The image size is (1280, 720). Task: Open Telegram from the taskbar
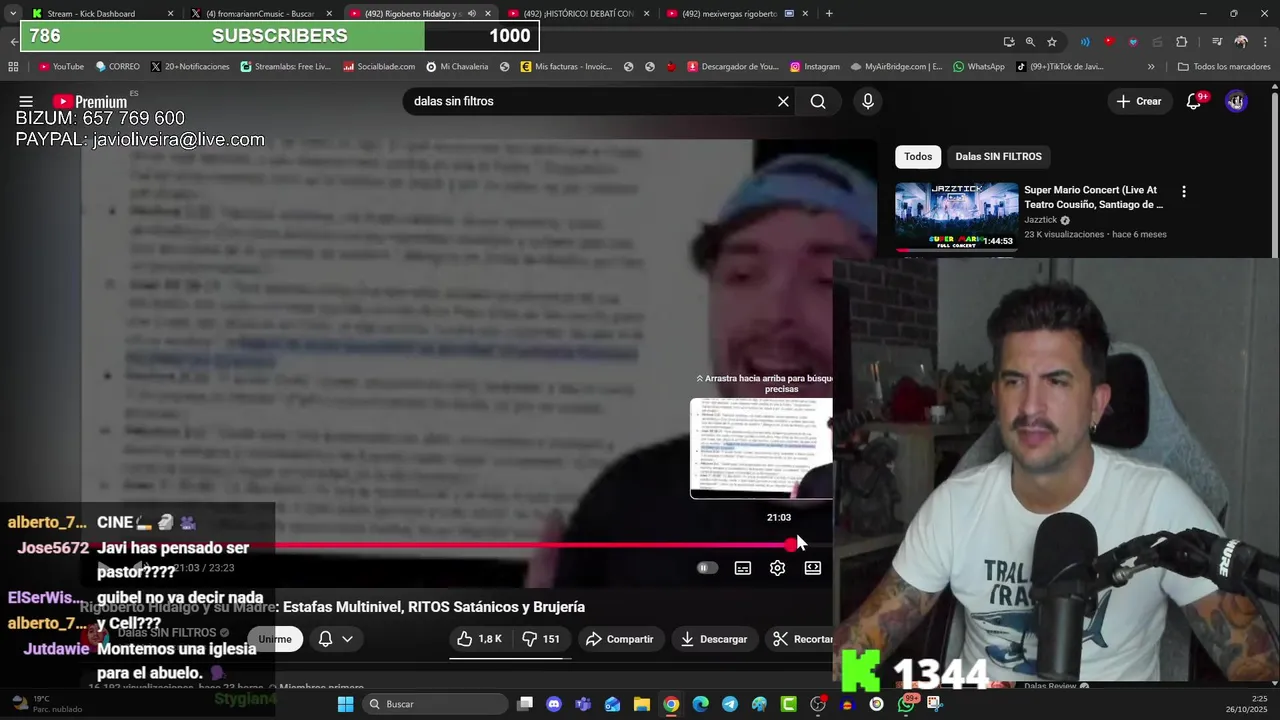tap(730, 704)
